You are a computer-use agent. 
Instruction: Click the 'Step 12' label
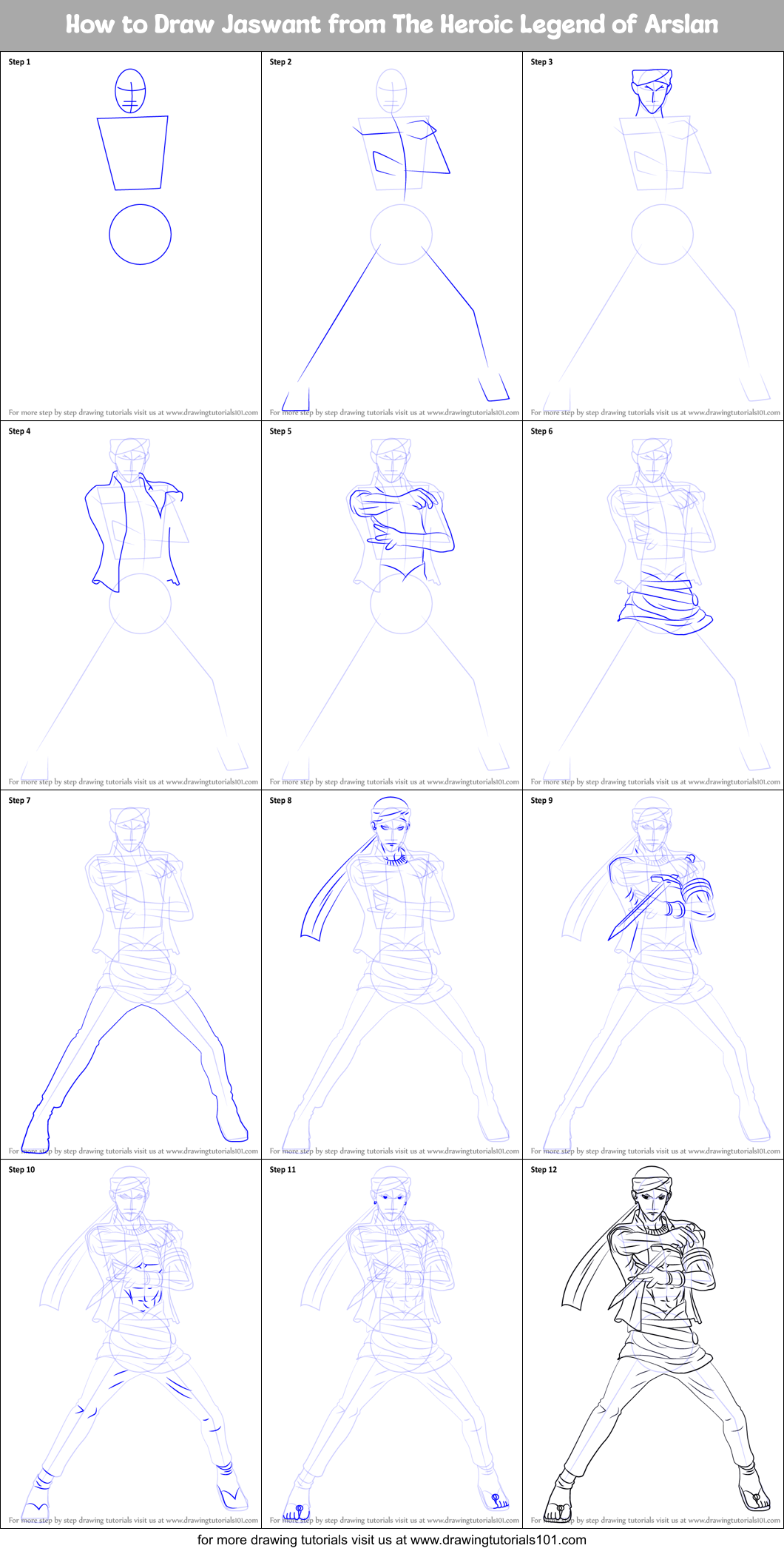click(x=544, y=1170)
